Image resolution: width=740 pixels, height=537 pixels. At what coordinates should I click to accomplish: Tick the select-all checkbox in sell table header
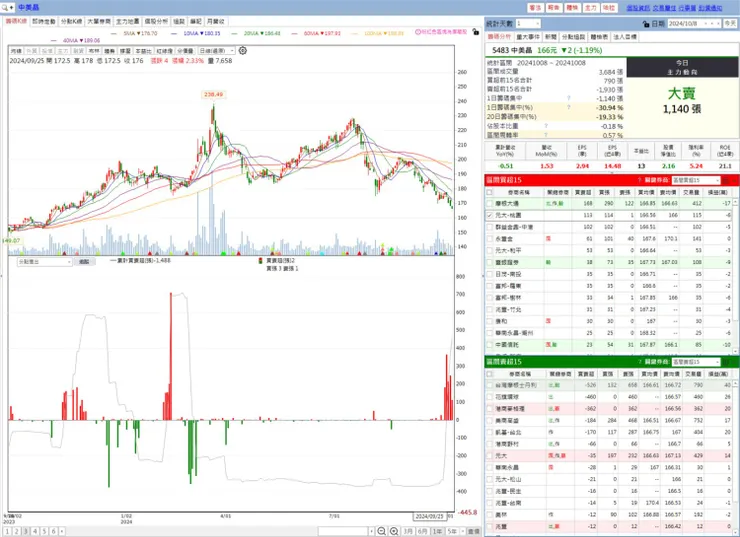[x=489, y=374]
